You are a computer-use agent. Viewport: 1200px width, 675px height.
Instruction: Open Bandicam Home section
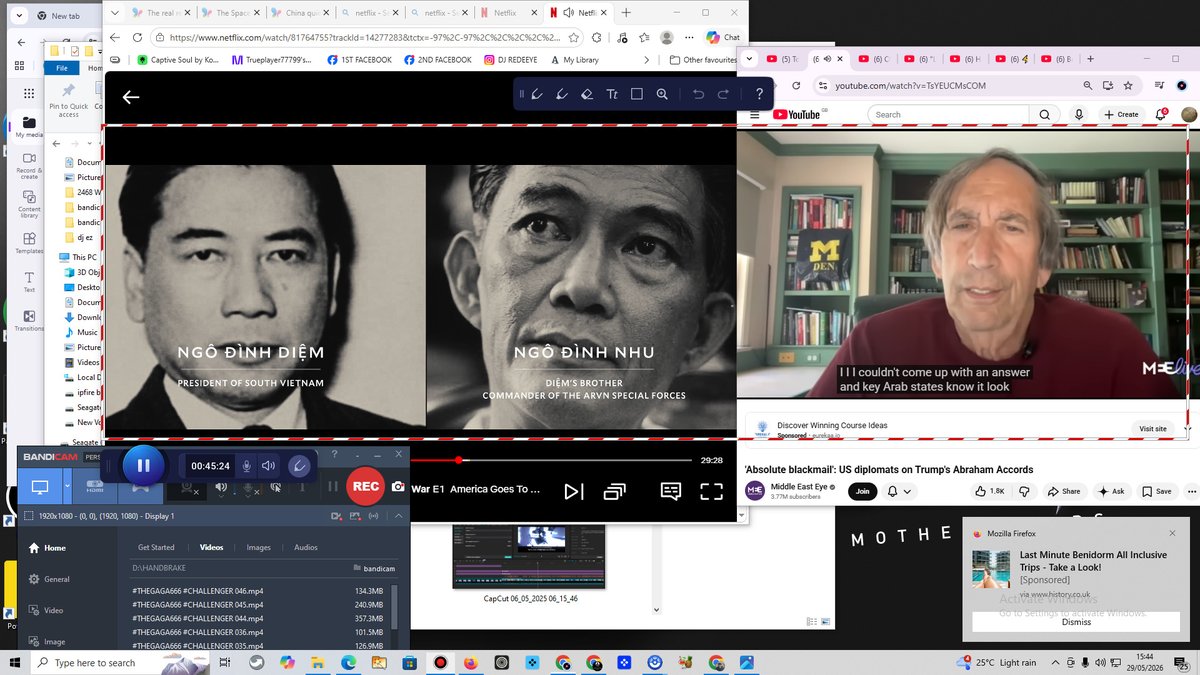46,548
